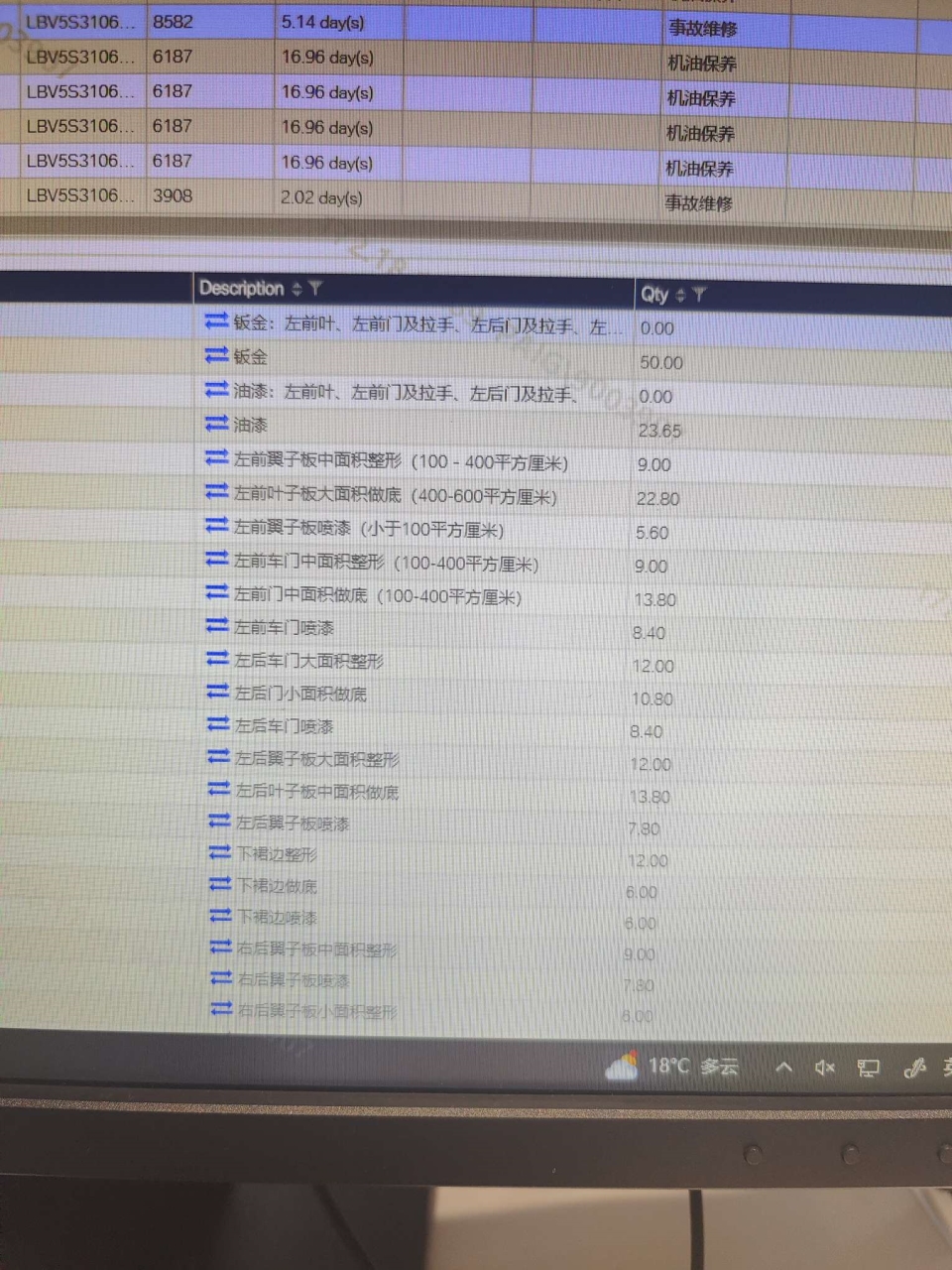Click swap arrows icon for 左后翼子板喷漆 row
Viewport: 952px width, 1270px height.
pyautogui.click(x=219, y=822)
